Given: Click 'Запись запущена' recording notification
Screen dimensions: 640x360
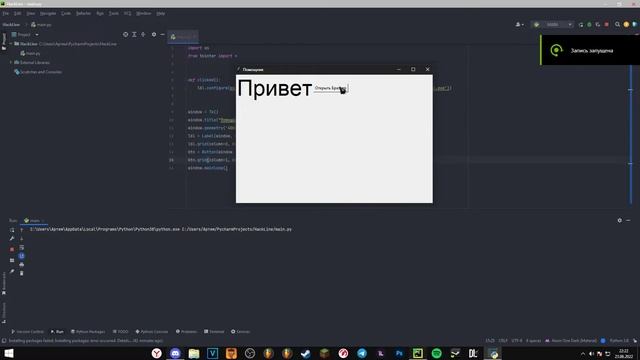Looking at the screenshot, I should coord(590,50).
